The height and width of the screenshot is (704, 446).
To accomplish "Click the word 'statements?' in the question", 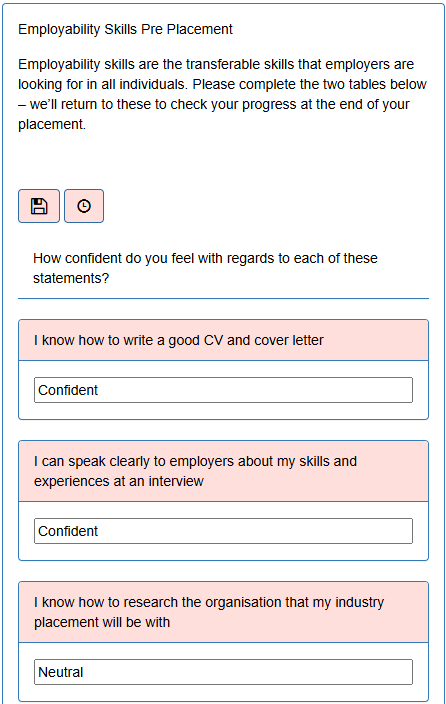I will (71, 278).
